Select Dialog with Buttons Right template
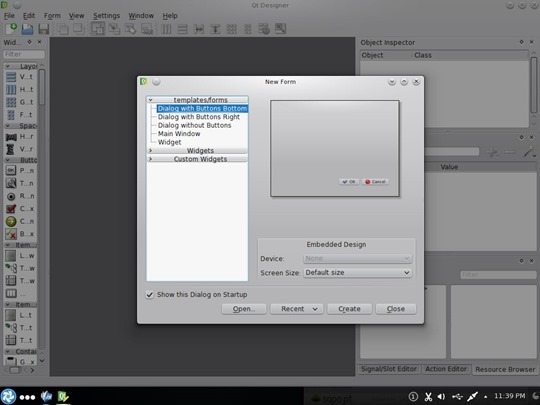This screenshot has height=405, width=540. click(x=199, y=117)
